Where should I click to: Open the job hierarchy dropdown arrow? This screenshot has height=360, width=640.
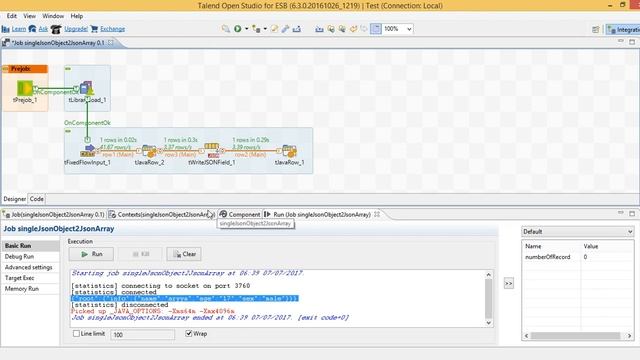click(x=265, y=29)
